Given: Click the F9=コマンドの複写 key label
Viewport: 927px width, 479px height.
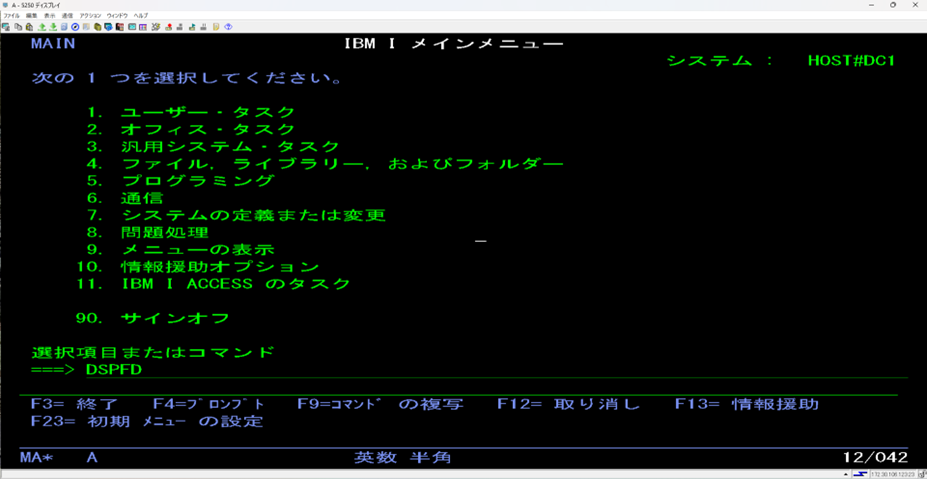Looking at the screenshot, I should point(381,404).
